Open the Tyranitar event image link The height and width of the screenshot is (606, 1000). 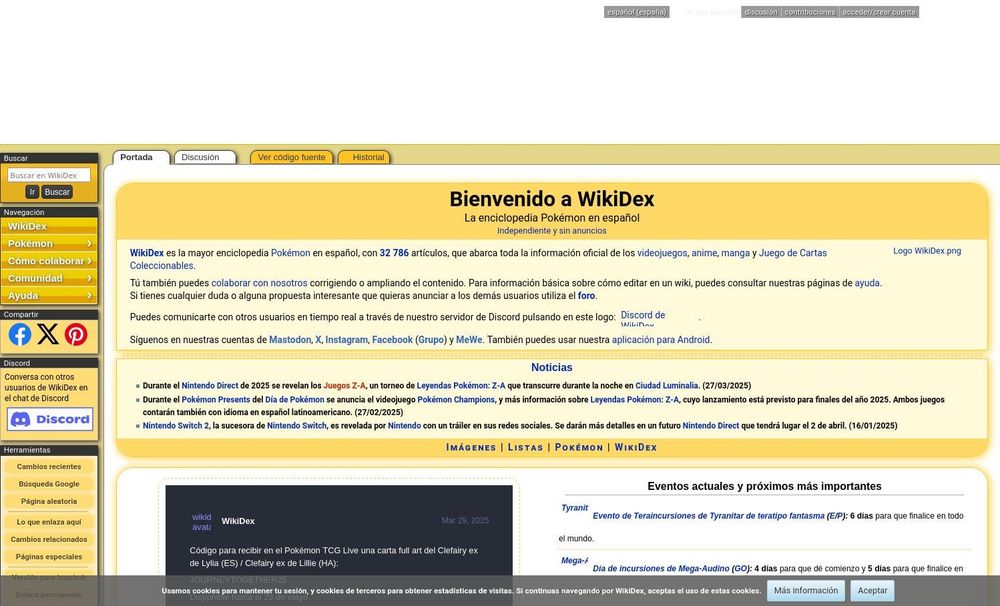click(575, 508)
